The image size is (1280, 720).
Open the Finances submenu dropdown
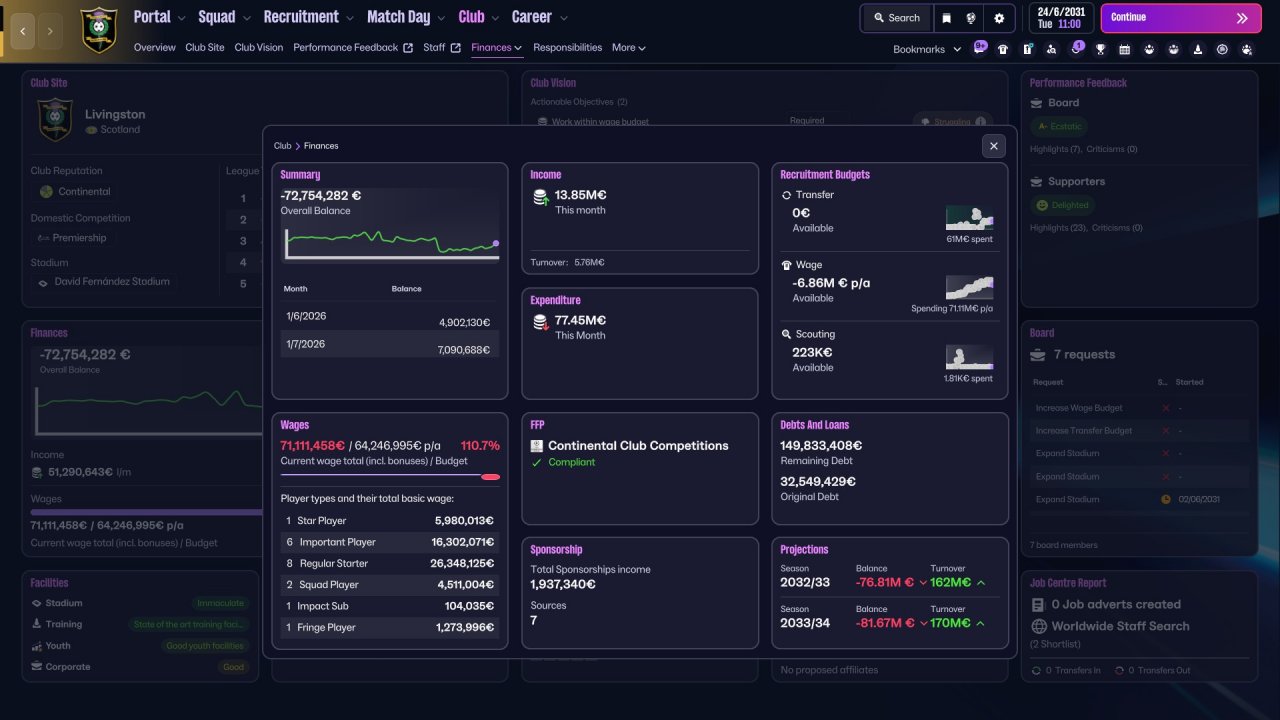pyautogui.click(x=497, y=48)
